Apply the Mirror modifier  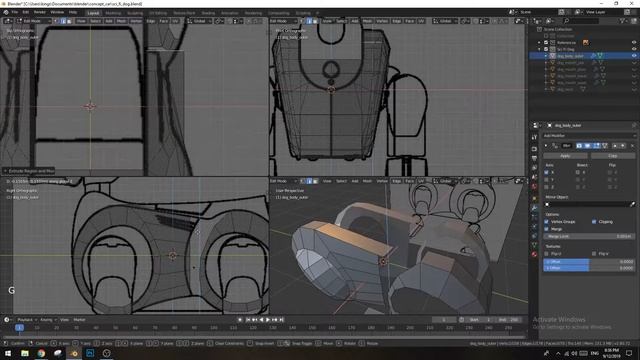pos(565,156)
